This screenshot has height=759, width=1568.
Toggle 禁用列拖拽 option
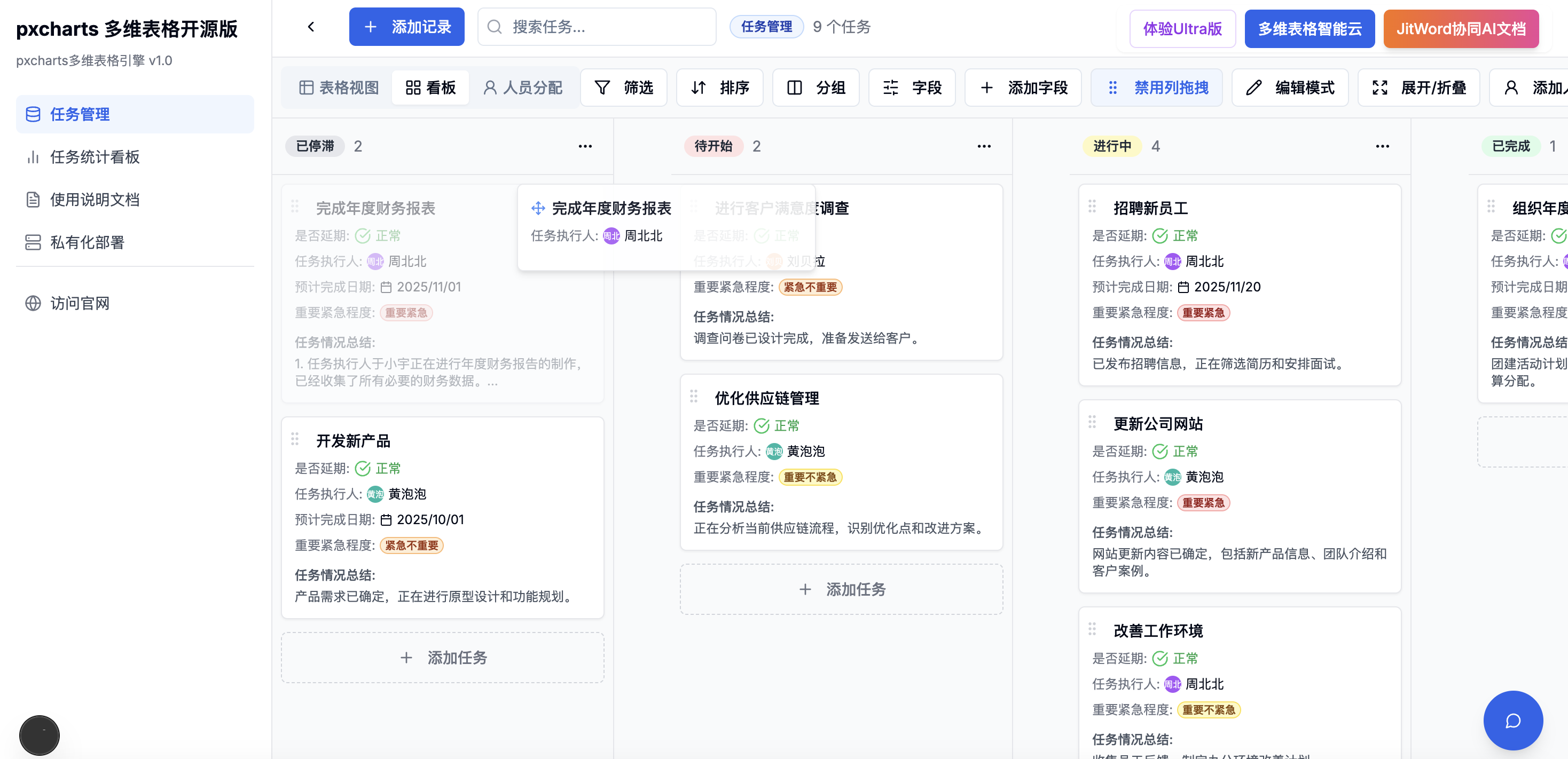click(1157, 88)
